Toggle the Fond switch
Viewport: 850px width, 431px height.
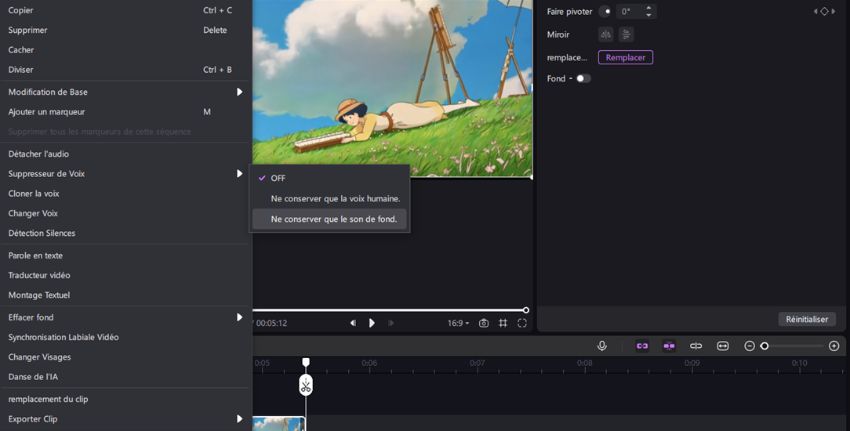tap(582, 78)
